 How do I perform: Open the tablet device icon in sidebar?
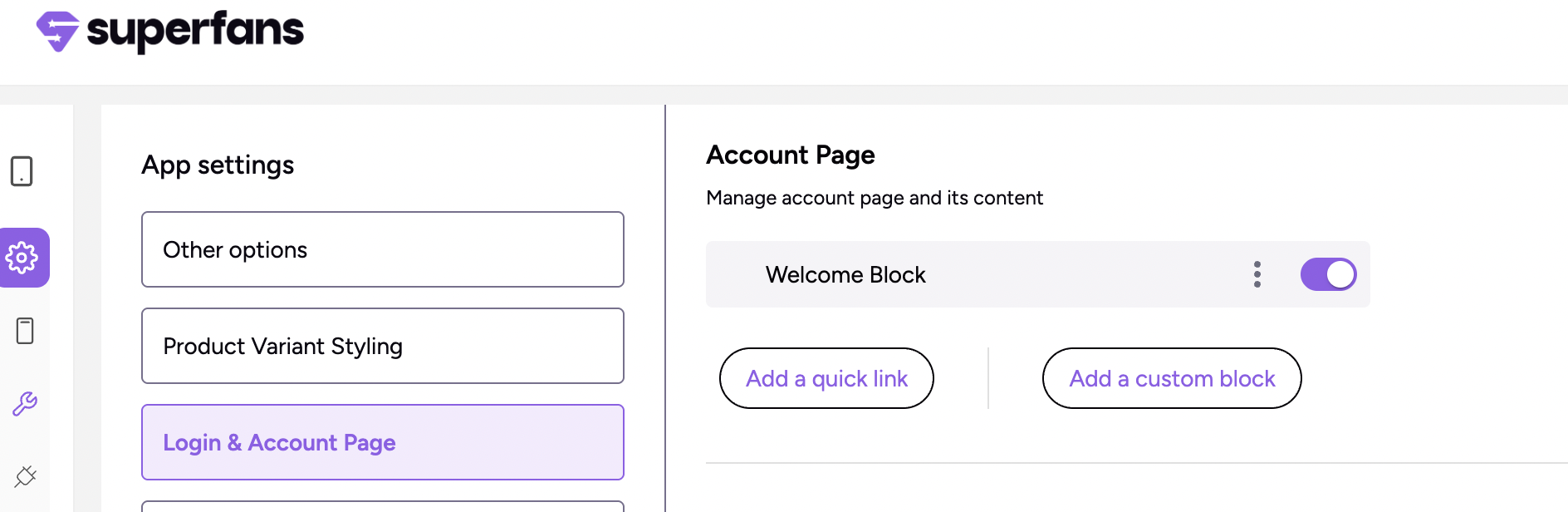(22, 171)
